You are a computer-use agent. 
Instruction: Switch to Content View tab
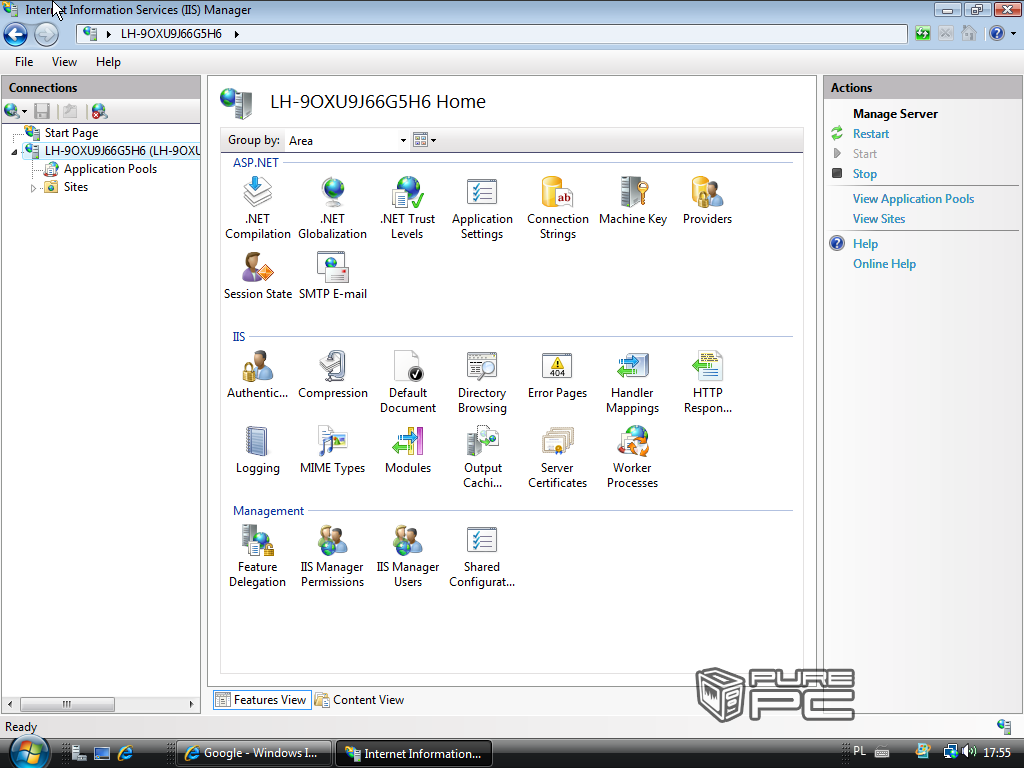coord(359,700)
